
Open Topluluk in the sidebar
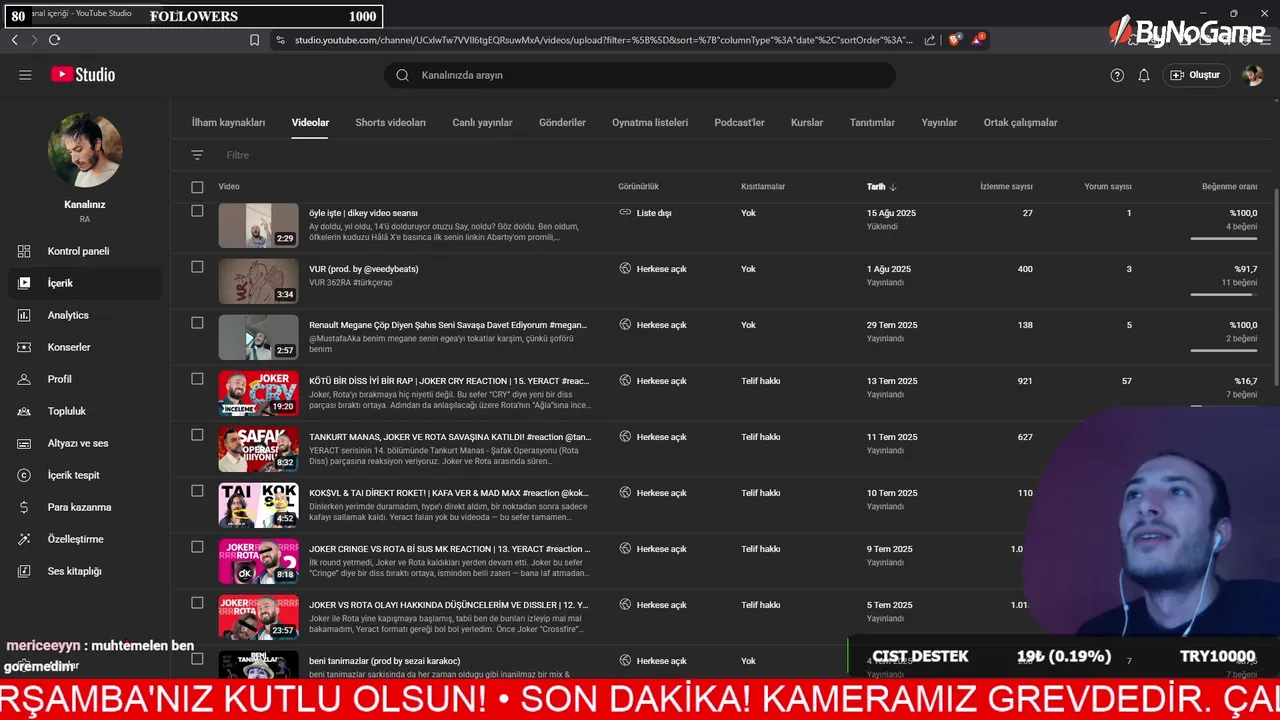pos(85,411)
